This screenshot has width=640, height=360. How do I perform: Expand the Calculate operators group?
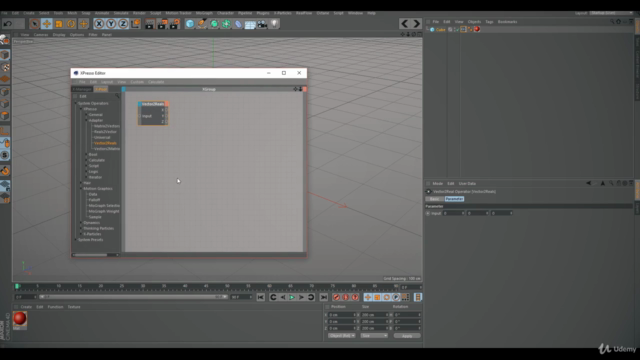click(86, 160)
